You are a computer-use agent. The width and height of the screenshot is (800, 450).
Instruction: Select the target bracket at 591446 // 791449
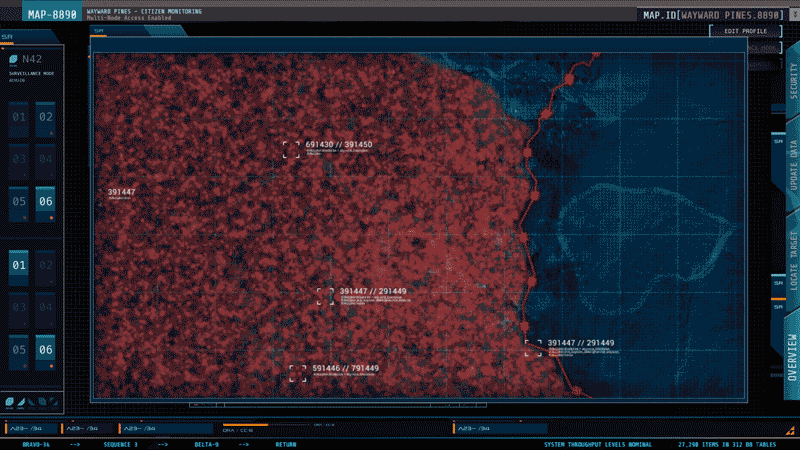coord(298,373)
